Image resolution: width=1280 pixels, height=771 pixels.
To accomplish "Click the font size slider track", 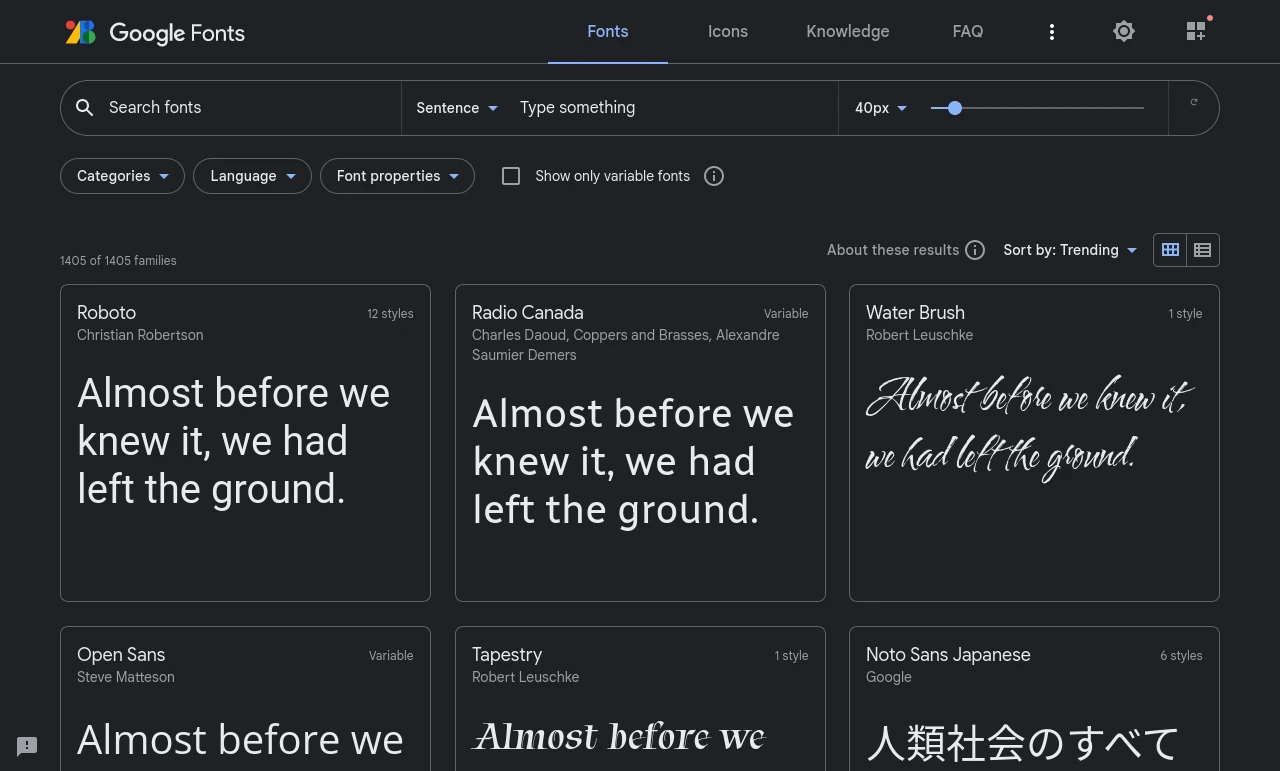I will (x=1038, y=108).
